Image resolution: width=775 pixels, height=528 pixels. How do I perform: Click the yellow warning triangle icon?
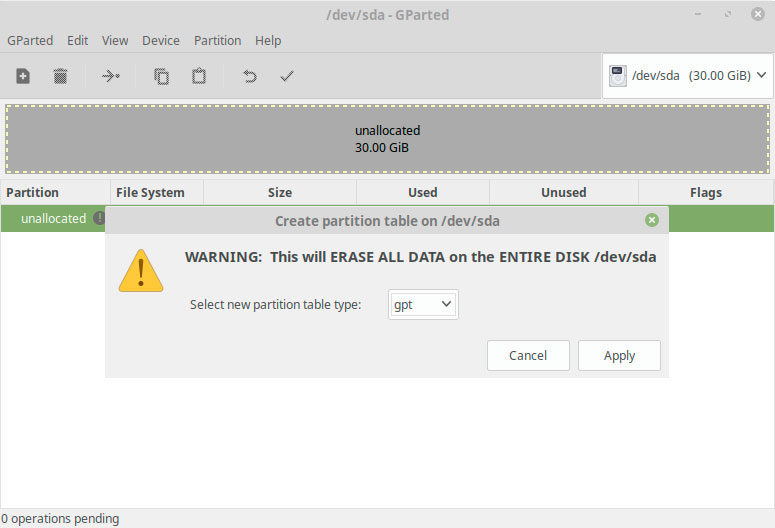tap(141, 270)
